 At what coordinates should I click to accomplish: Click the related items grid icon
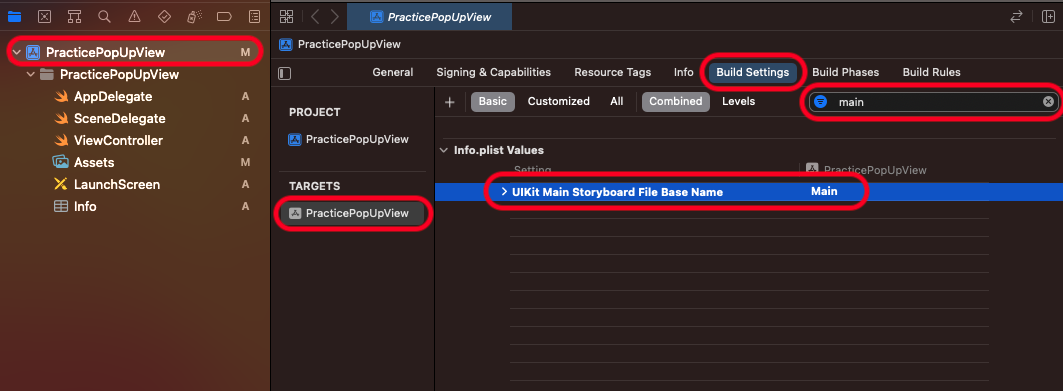[x=287, y=17]
